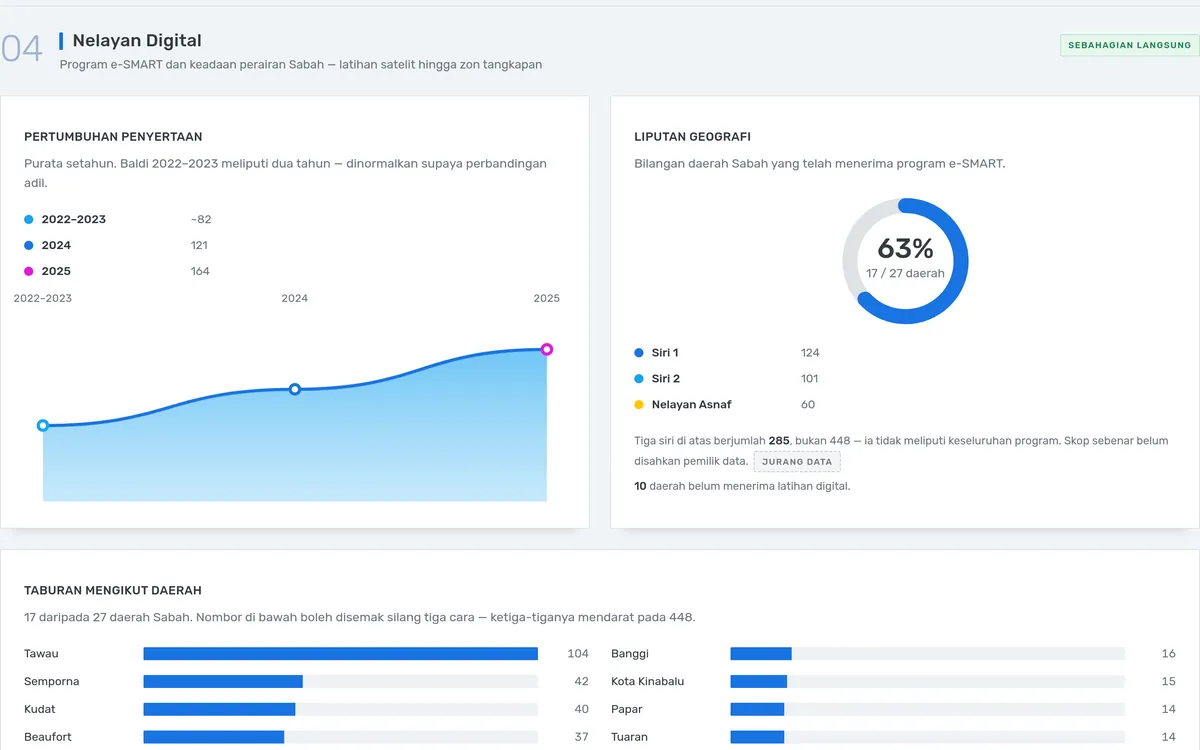Click the PERTUMBUHAN PENYERTAAN card title

coord(113,137)
